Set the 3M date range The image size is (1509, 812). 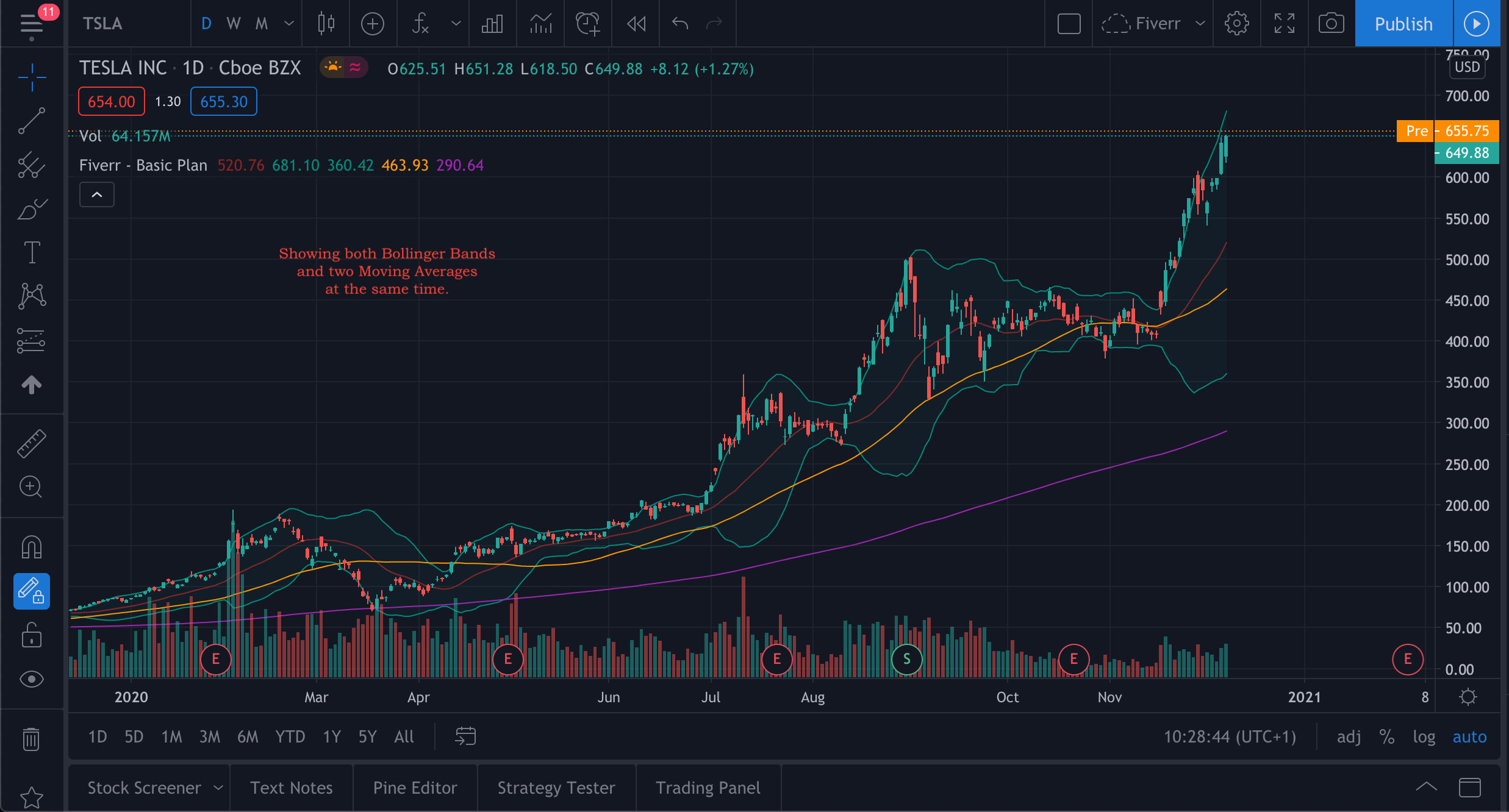click(209, 736)
